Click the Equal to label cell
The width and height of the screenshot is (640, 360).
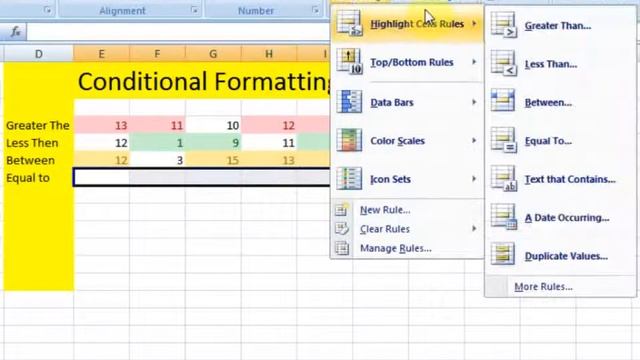(38, 178)
